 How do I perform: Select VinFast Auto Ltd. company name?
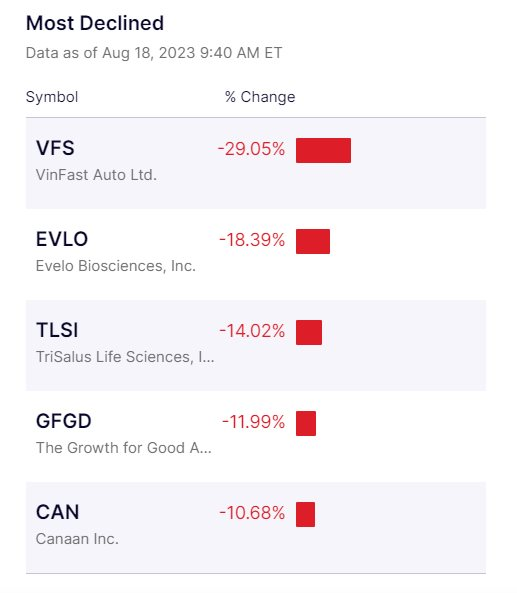pos(96,175)
